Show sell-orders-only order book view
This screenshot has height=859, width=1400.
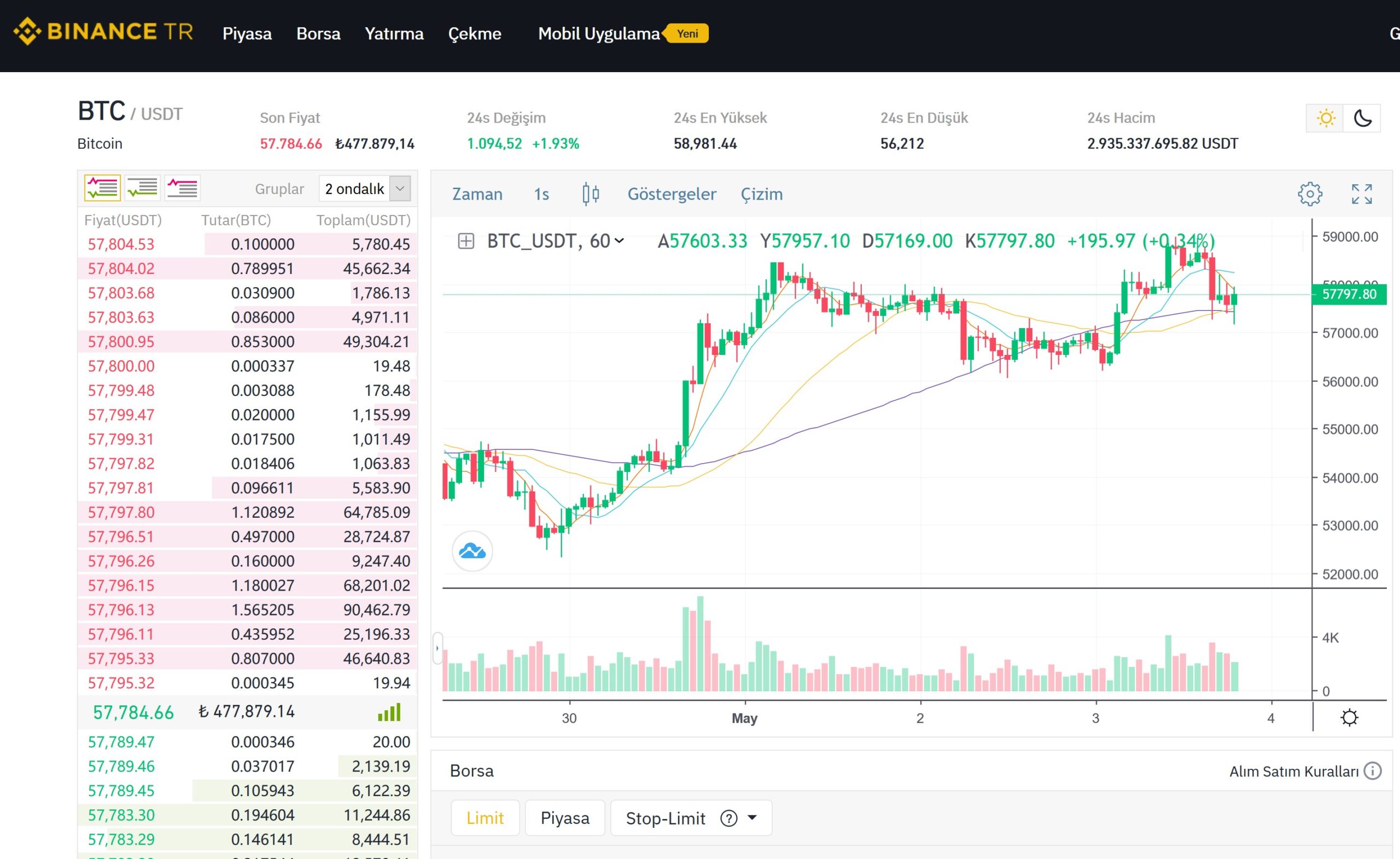click(x=183, y=188)
